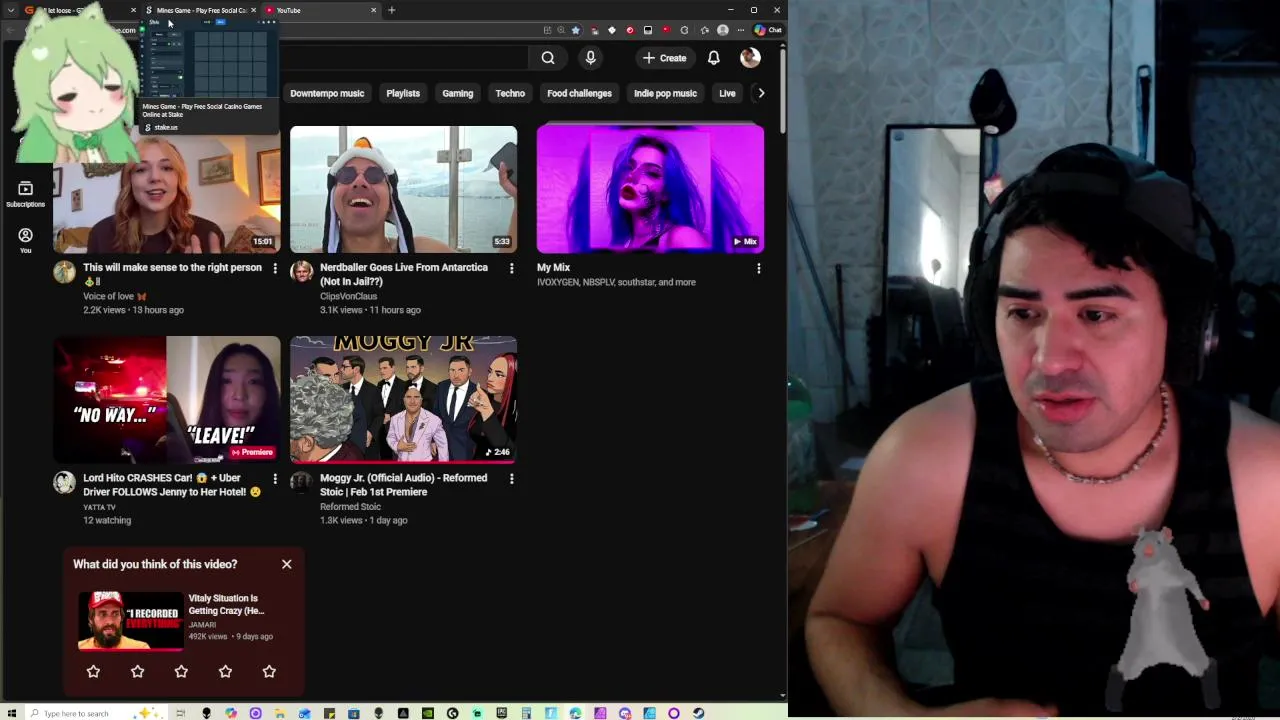Open more options for This will make sense video

[275, 268]
